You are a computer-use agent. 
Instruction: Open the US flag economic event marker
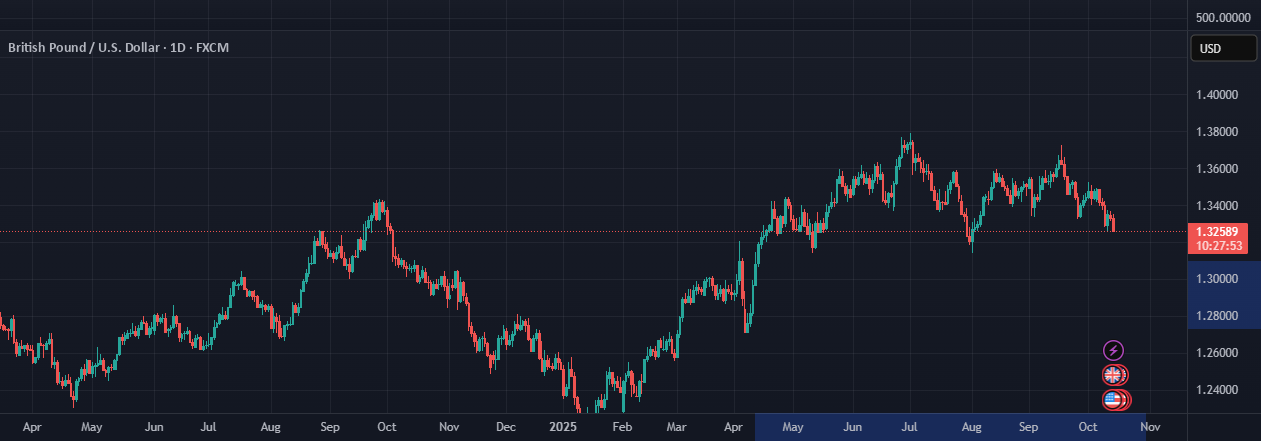coord(1113,400)
